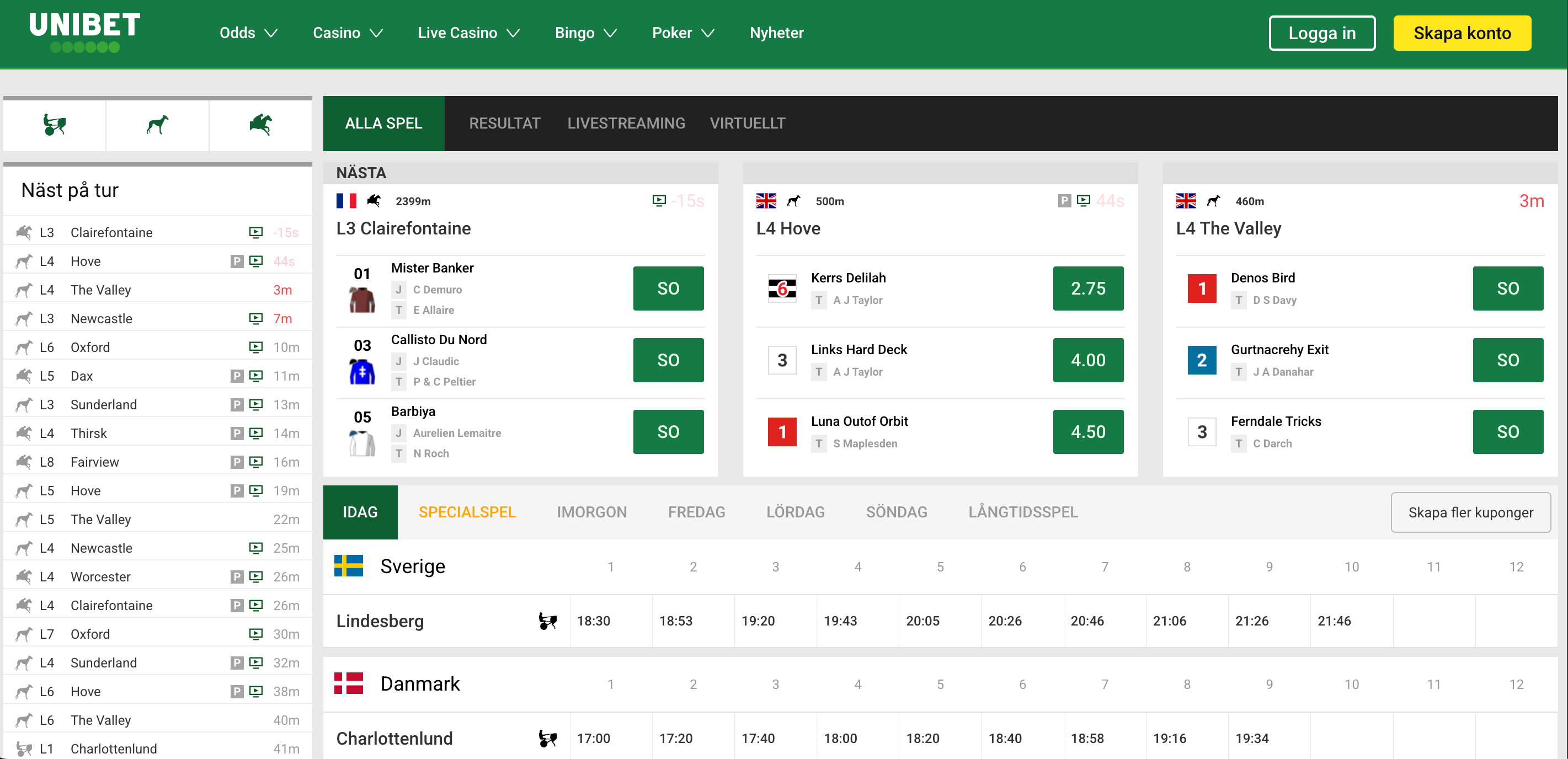Screen dimensions: 1568x759
Task: Click Mister Banker jockey silk icon
Action: pyautogui.click(x=362, y=300)
